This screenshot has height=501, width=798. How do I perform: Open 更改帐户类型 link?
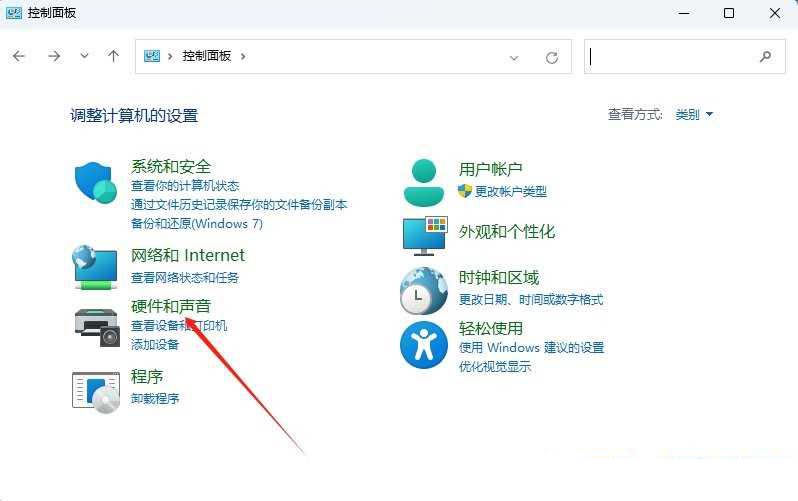point(510,191)
